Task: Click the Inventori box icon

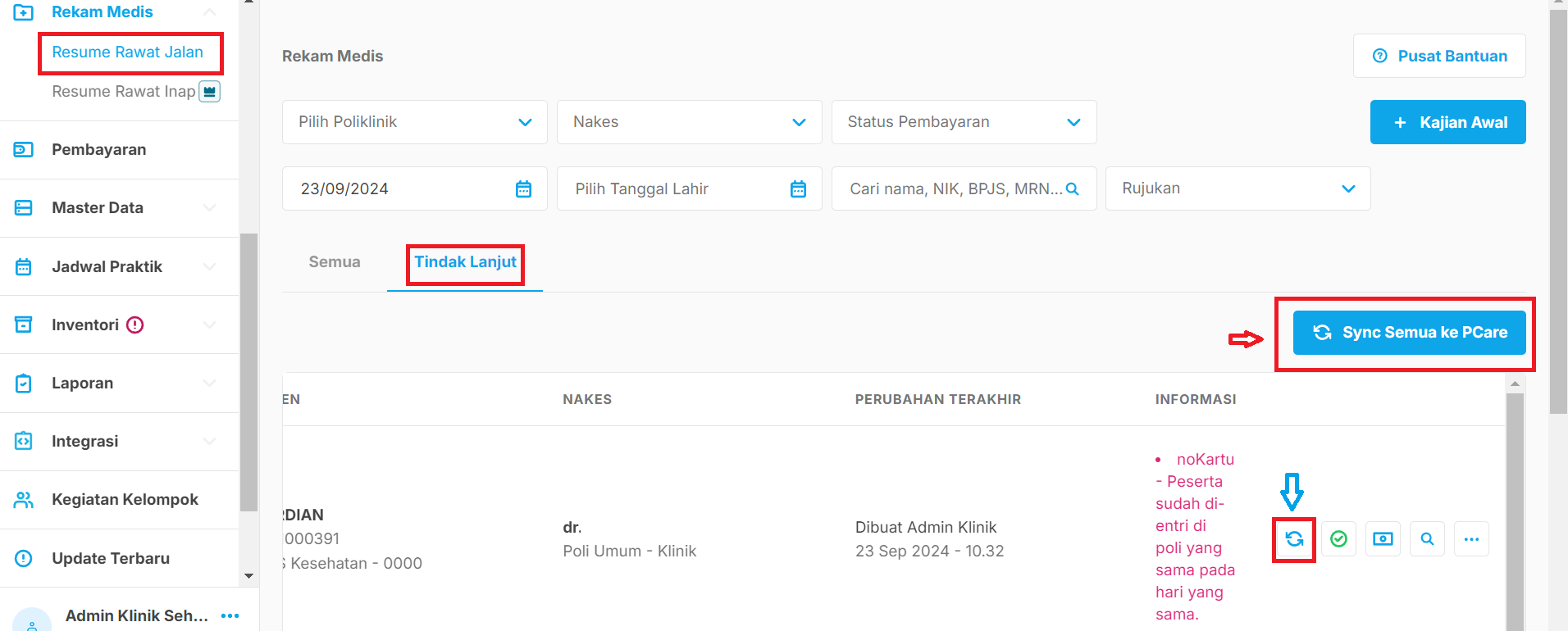Action: (x=24, y=325)
